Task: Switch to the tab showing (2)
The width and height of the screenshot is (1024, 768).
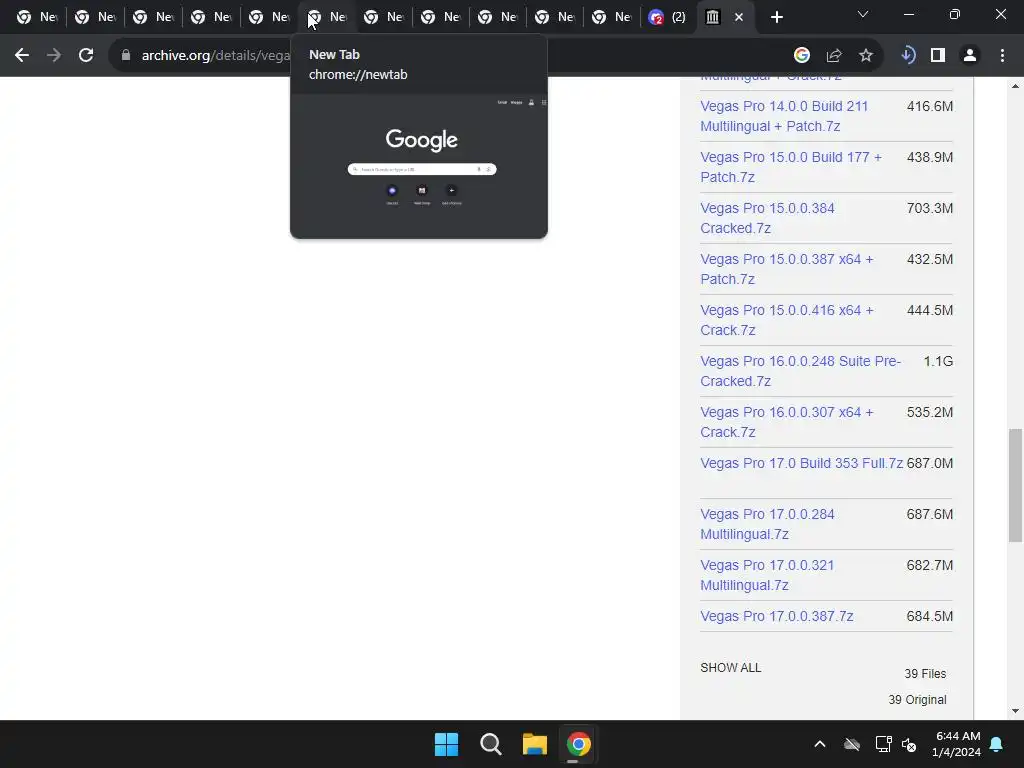Action: tap(667, 17)
